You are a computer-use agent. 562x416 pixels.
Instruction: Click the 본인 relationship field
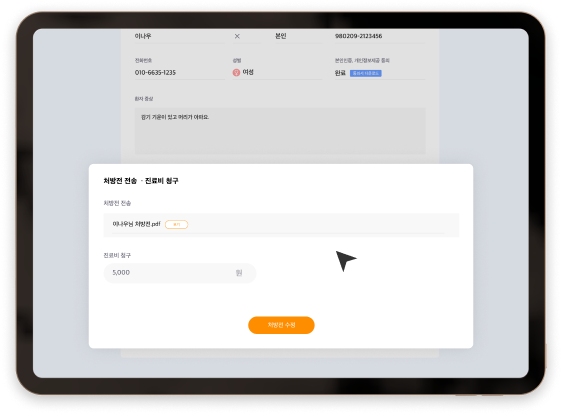coord(298,36)
